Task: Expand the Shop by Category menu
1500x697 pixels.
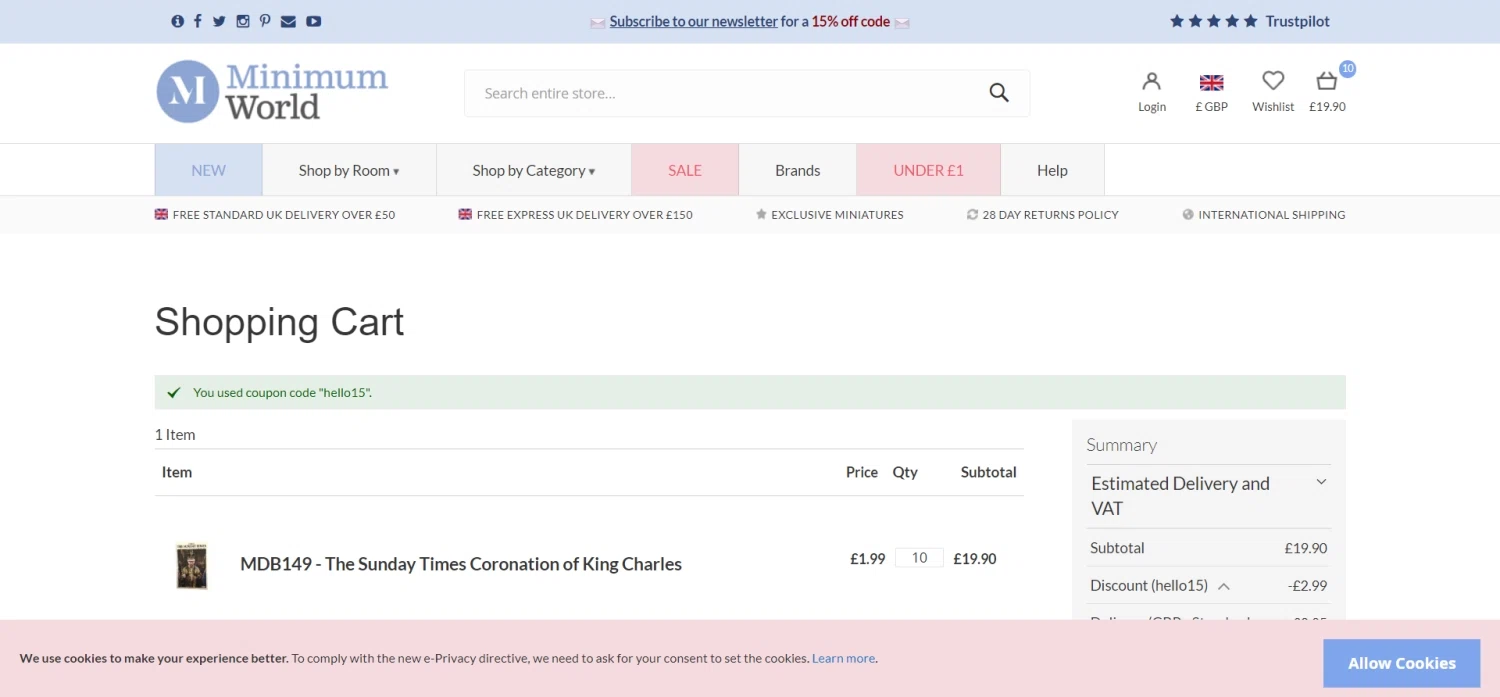Action: [534, 170]
